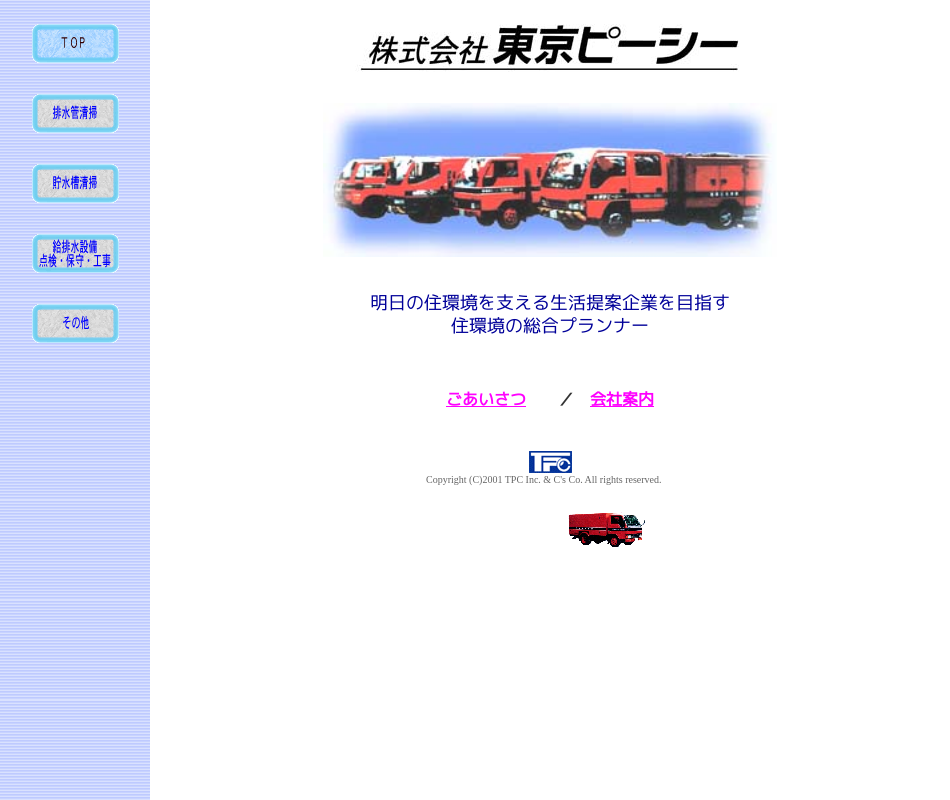Select the 貯水槽清掃 sidebar button
The image size is (950, 800).
coord(75,183)
